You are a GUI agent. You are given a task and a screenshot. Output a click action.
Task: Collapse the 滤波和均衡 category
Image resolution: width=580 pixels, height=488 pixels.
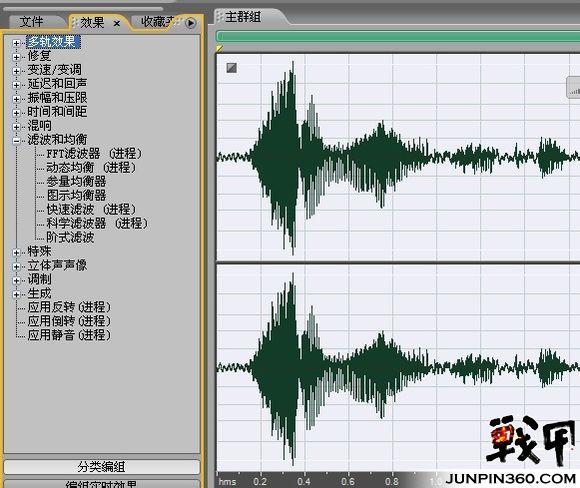tap(16, 141)
